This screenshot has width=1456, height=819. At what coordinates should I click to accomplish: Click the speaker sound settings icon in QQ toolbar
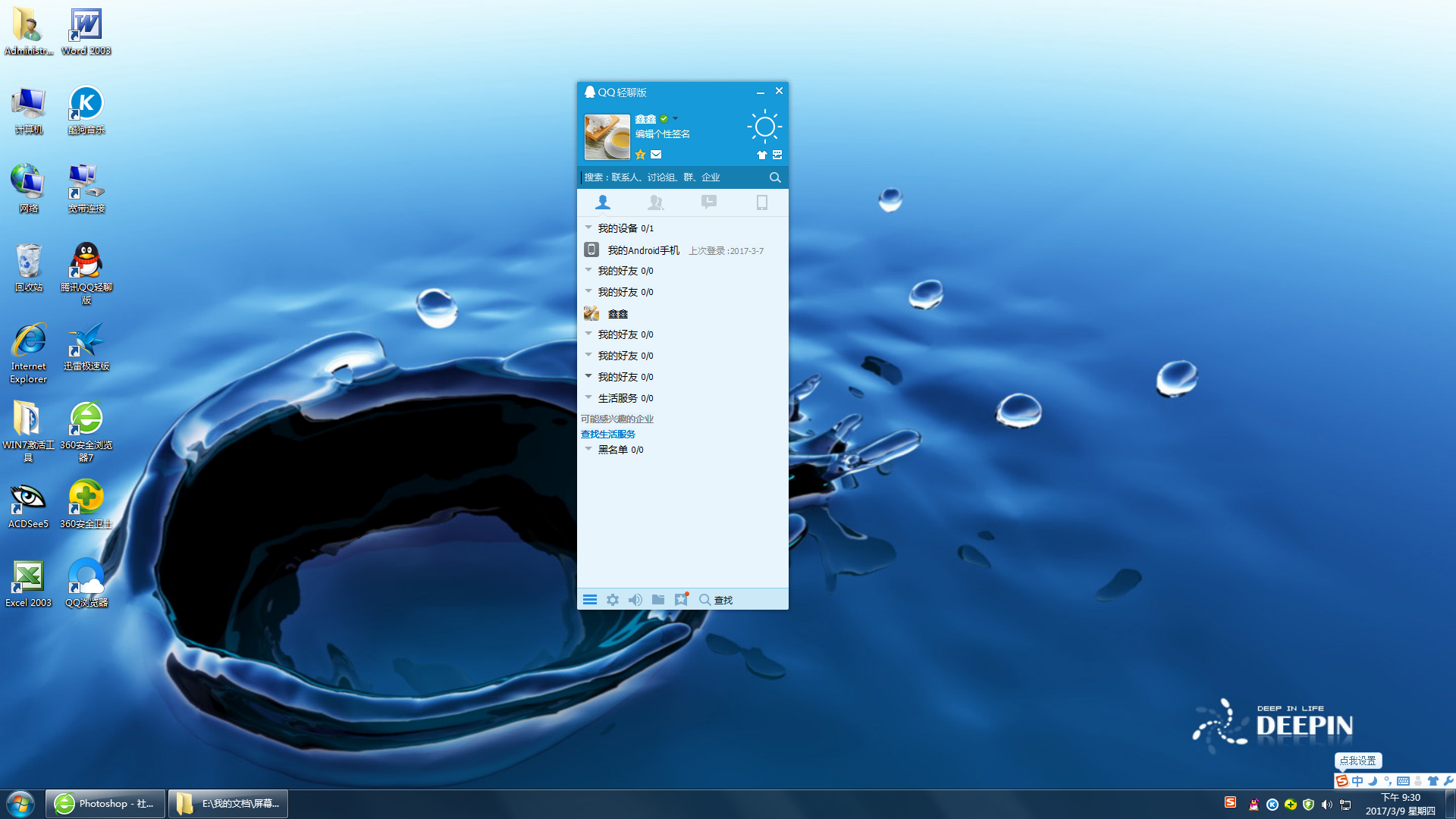pyautogui.click(x=635, y=599)
